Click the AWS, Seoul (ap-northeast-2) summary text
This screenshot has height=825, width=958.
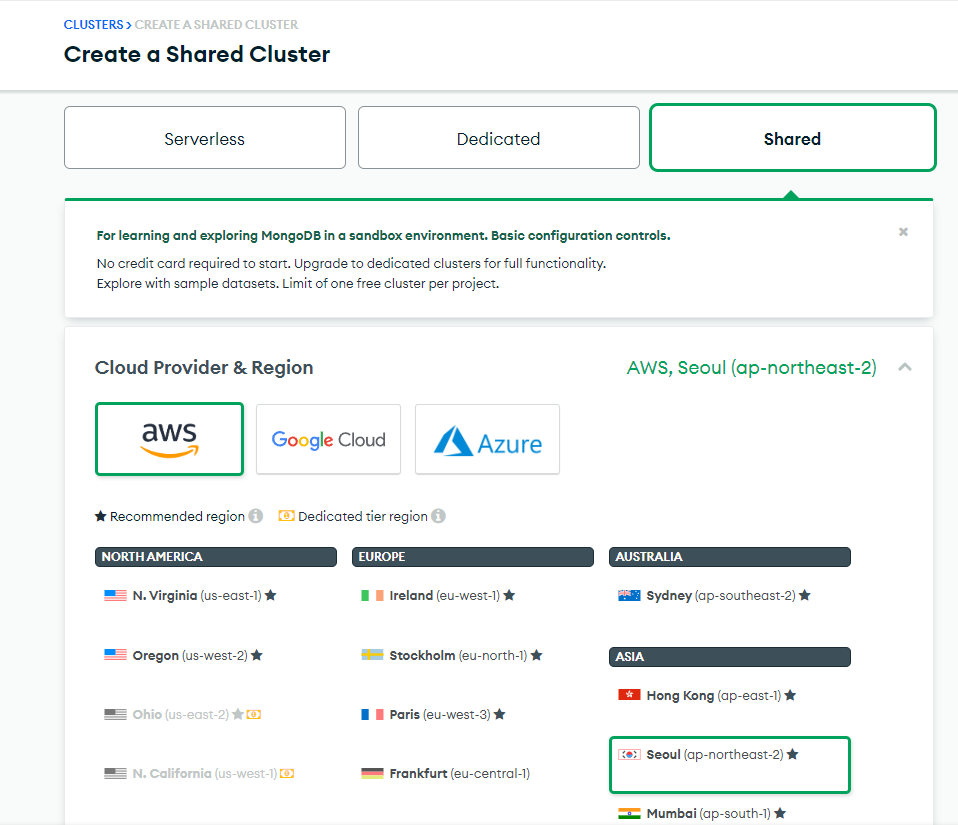pos(751,367)
